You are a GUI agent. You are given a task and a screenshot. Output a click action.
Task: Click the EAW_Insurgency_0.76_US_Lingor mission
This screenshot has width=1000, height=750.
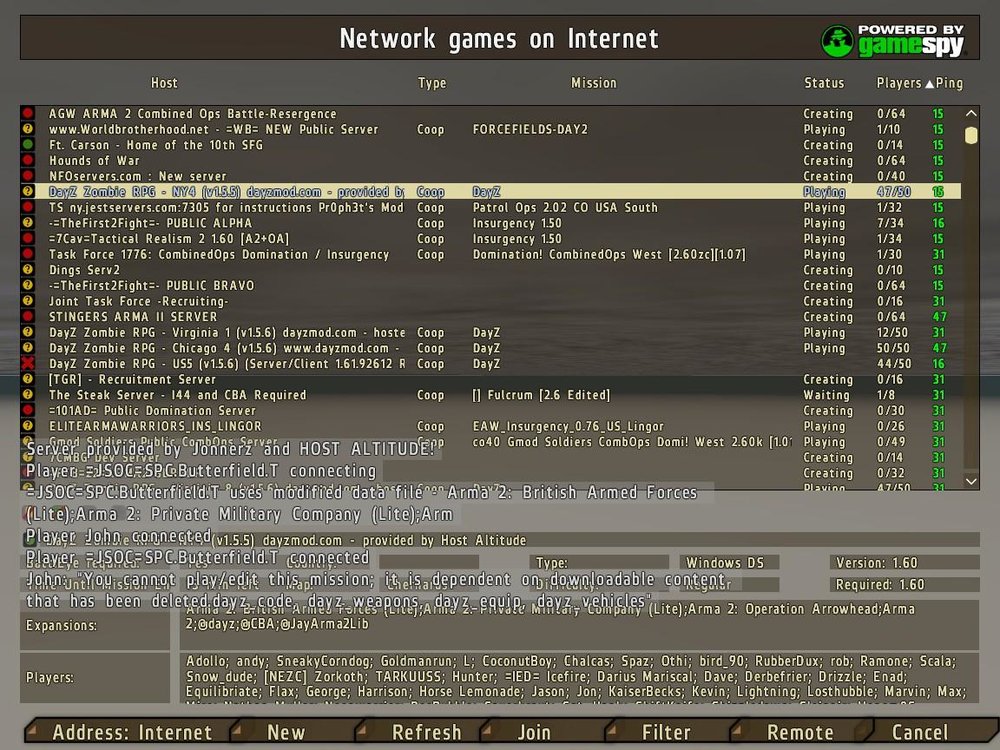click(568, 426)
